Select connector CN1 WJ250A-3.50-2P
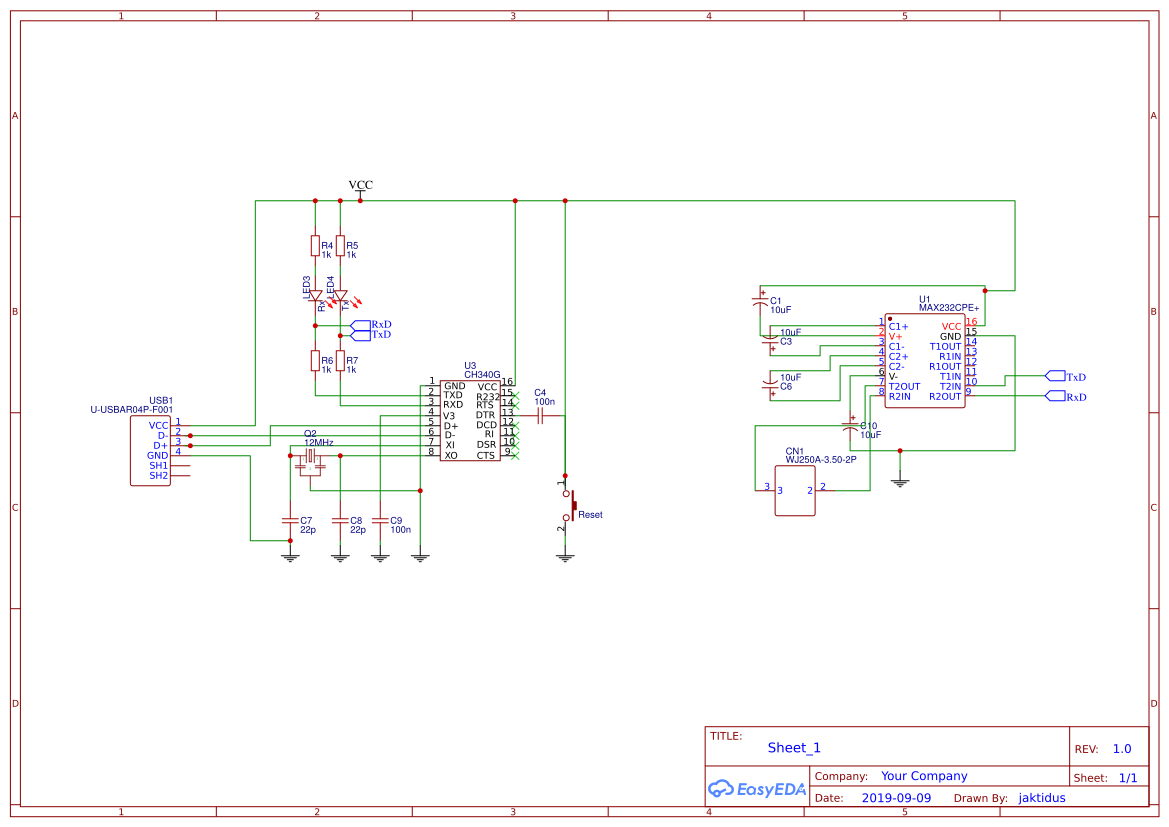The width and height of the screenshot is (1169, 827). pyautogui.click(x=795, y=490)
